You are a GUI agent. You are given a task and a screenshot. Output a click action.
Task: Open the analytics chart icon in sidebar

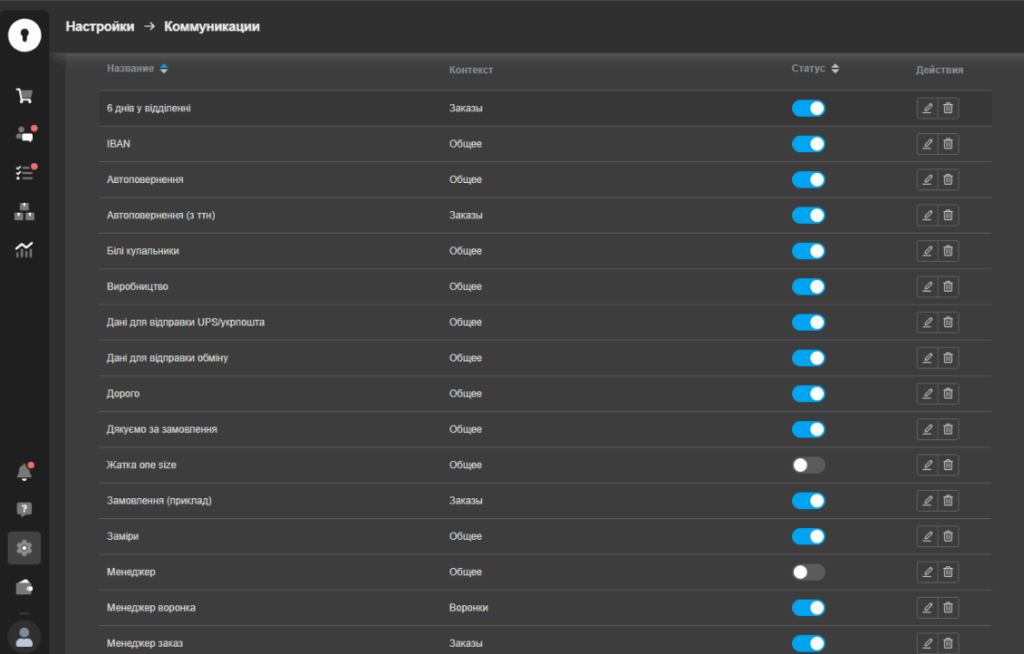[x=24, y=250]
